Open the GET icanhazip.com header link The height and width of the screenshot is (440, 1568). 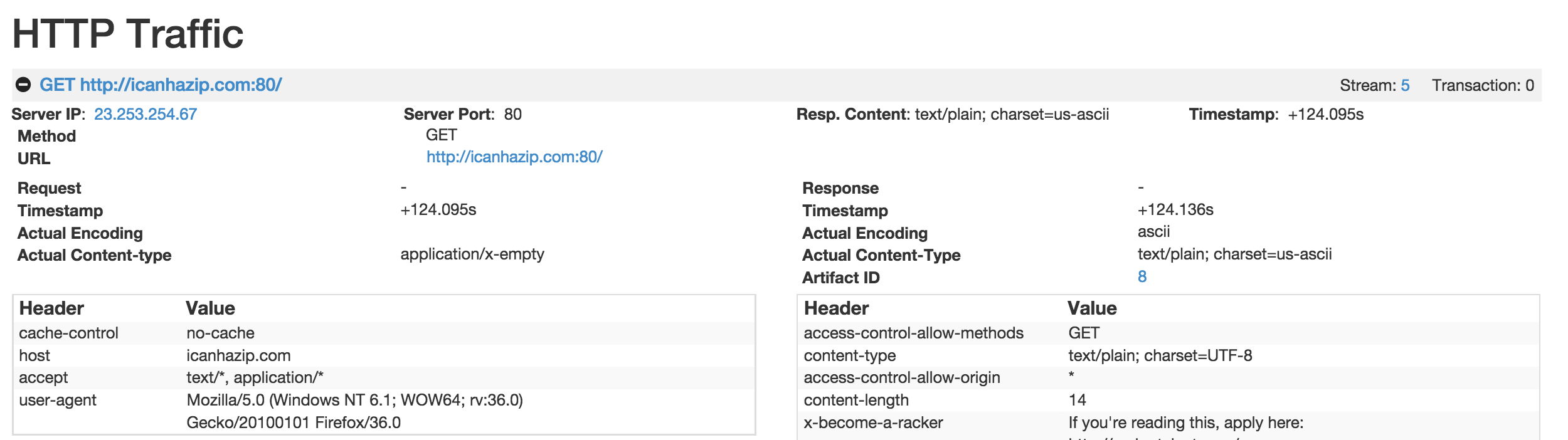point(161,85)
